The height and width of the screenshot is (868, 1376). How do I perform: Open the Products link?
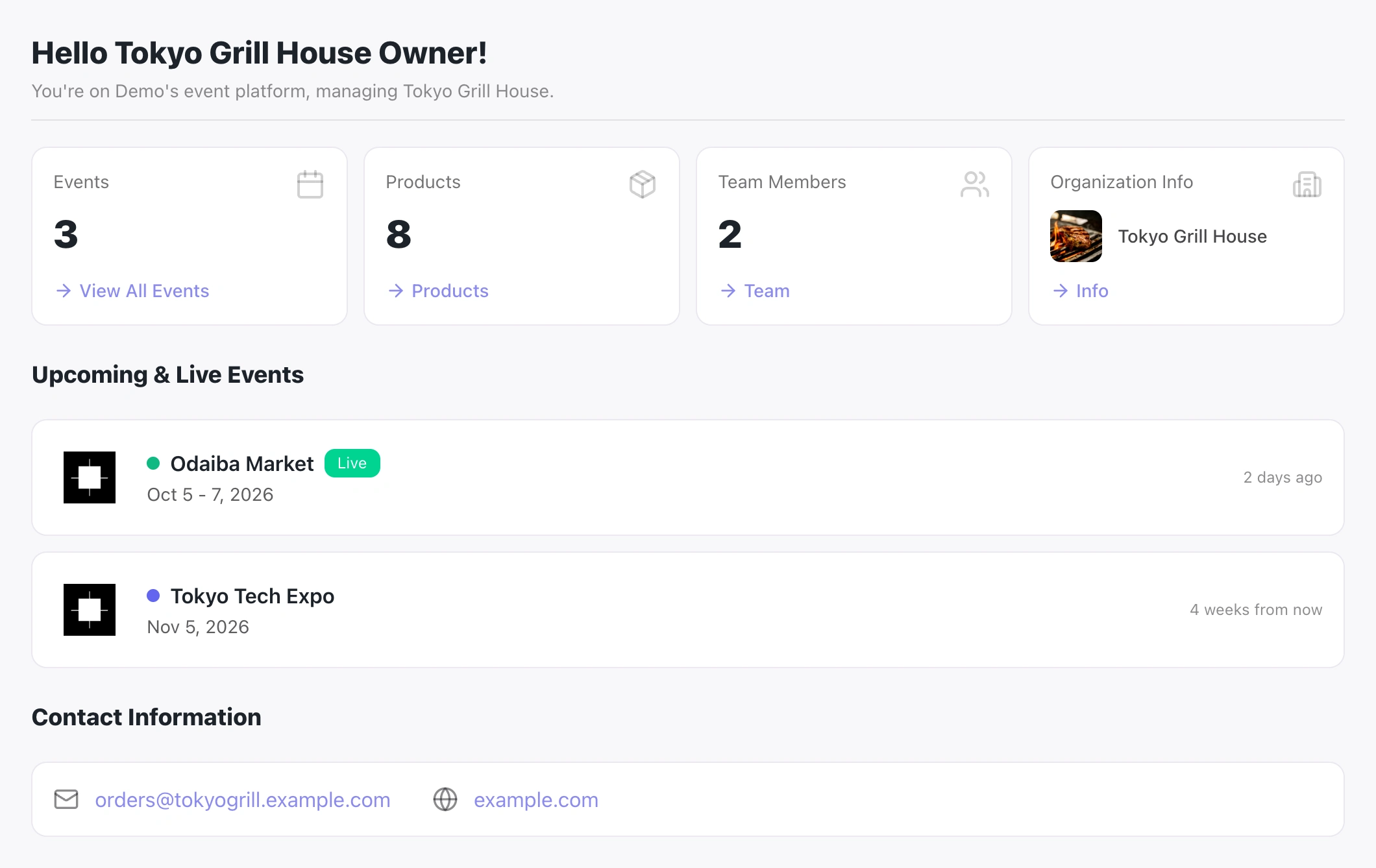pyautogui.click(x=450, y=291)
